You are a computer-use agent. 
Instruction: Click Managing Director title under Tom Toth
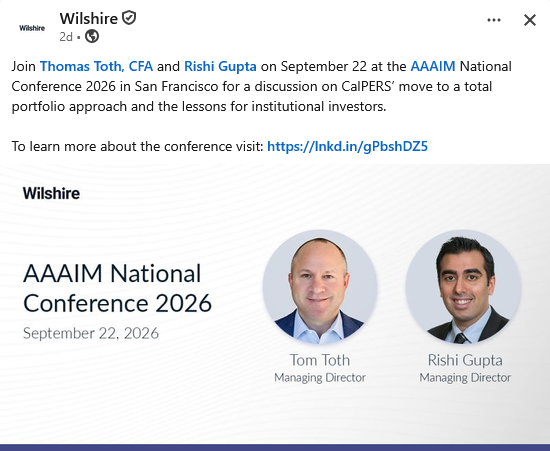320,378
